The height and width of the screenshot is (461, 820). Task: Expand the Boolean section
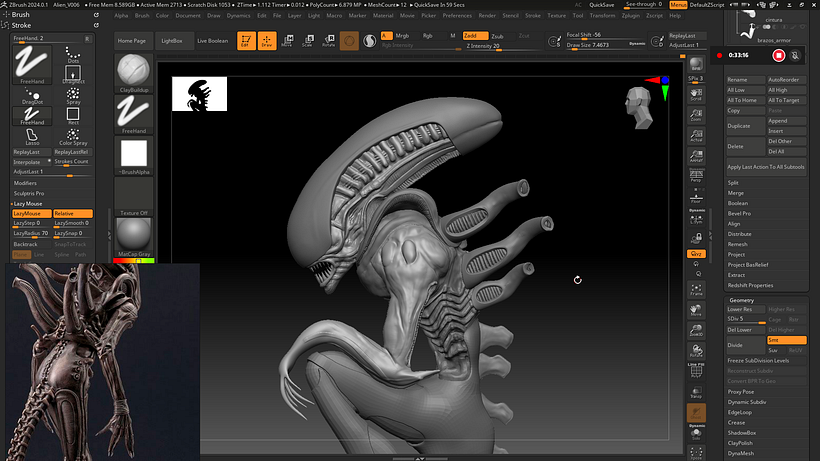pos(737,203)
